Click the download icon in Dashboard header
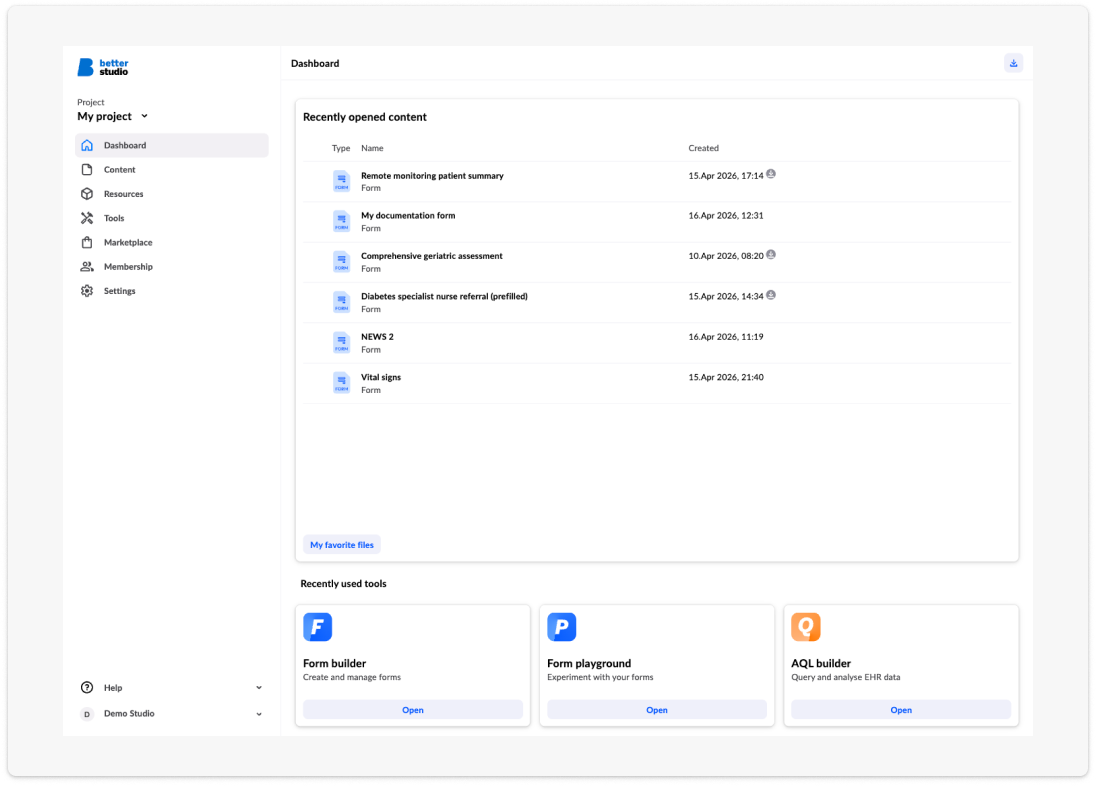The width and height of the screenshot is (1096, 786). pyautogui.click(x=1014, y=63)
